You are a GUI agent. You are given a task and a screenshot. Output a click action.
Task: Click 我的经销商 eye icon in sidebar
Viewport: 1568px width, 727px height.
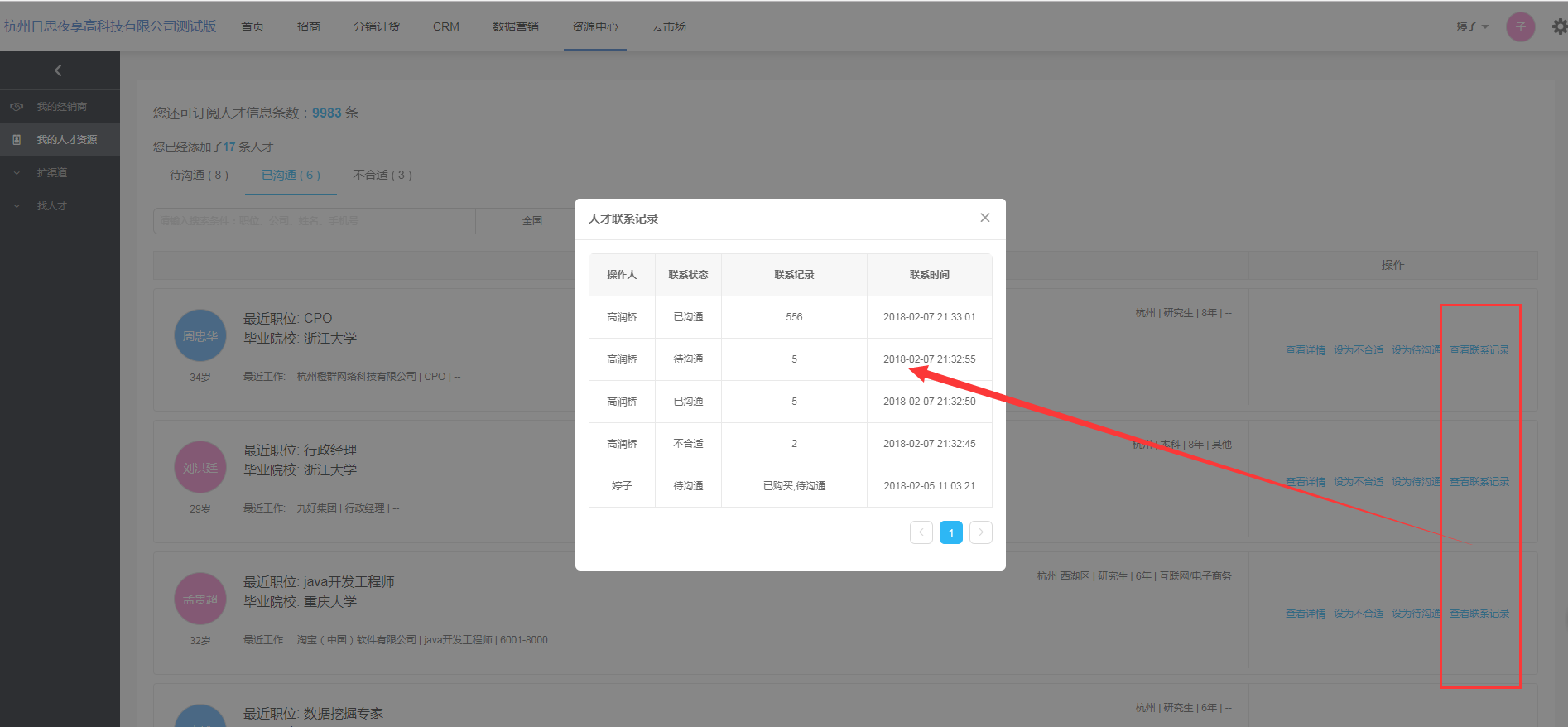pos(17,107)
